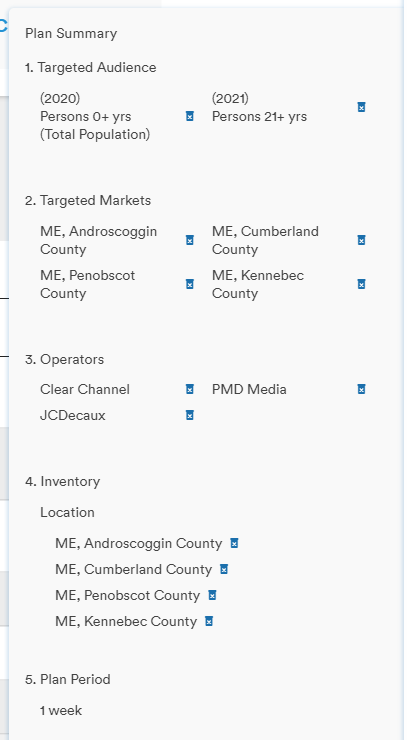This screenshot has width=407, height=740.
Task: Delete Penobscot County from Inventory Location
Action: click(x=212, y=596)
